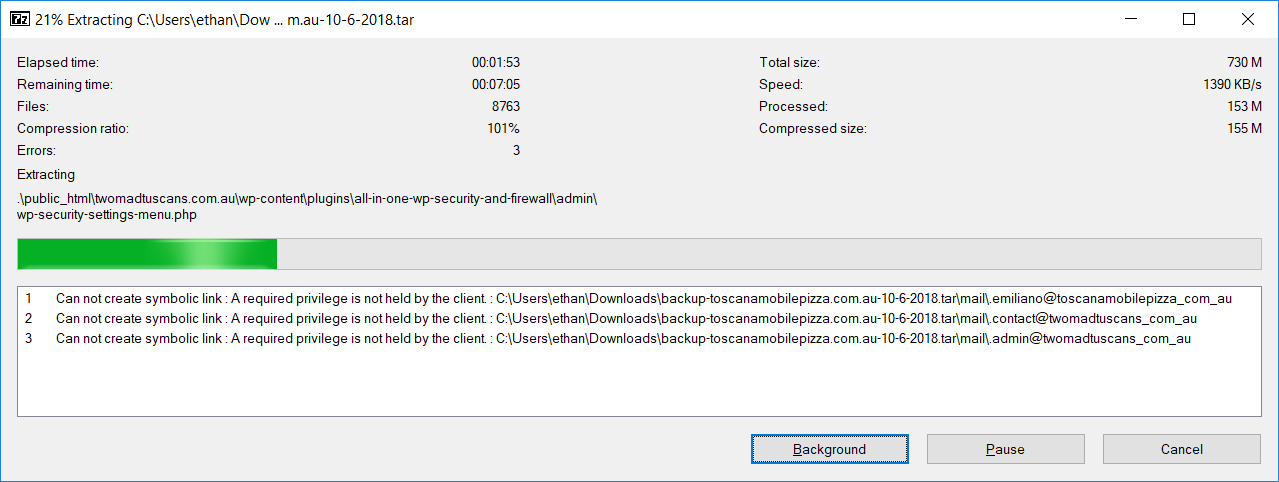Click the Total size value 730 M

(x=1245, y=62)
